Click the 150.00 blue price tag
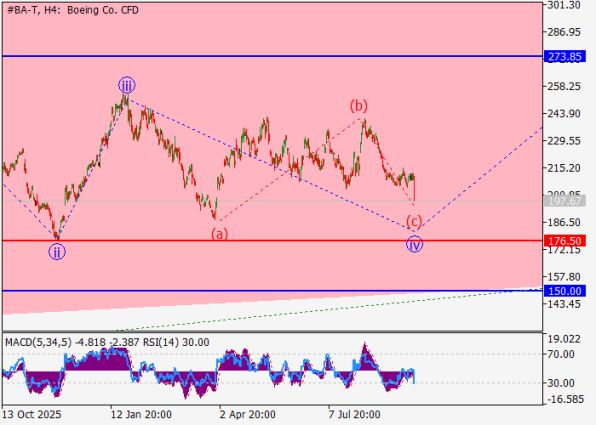This screenshot has height=425, width=596. tap(564, 291)
